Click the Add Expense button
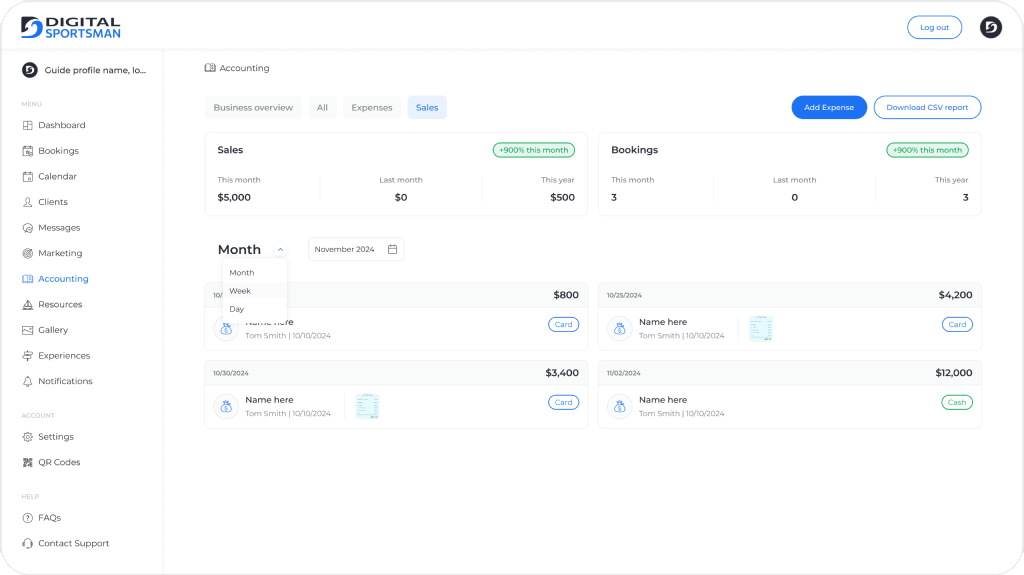 point(829,107)
